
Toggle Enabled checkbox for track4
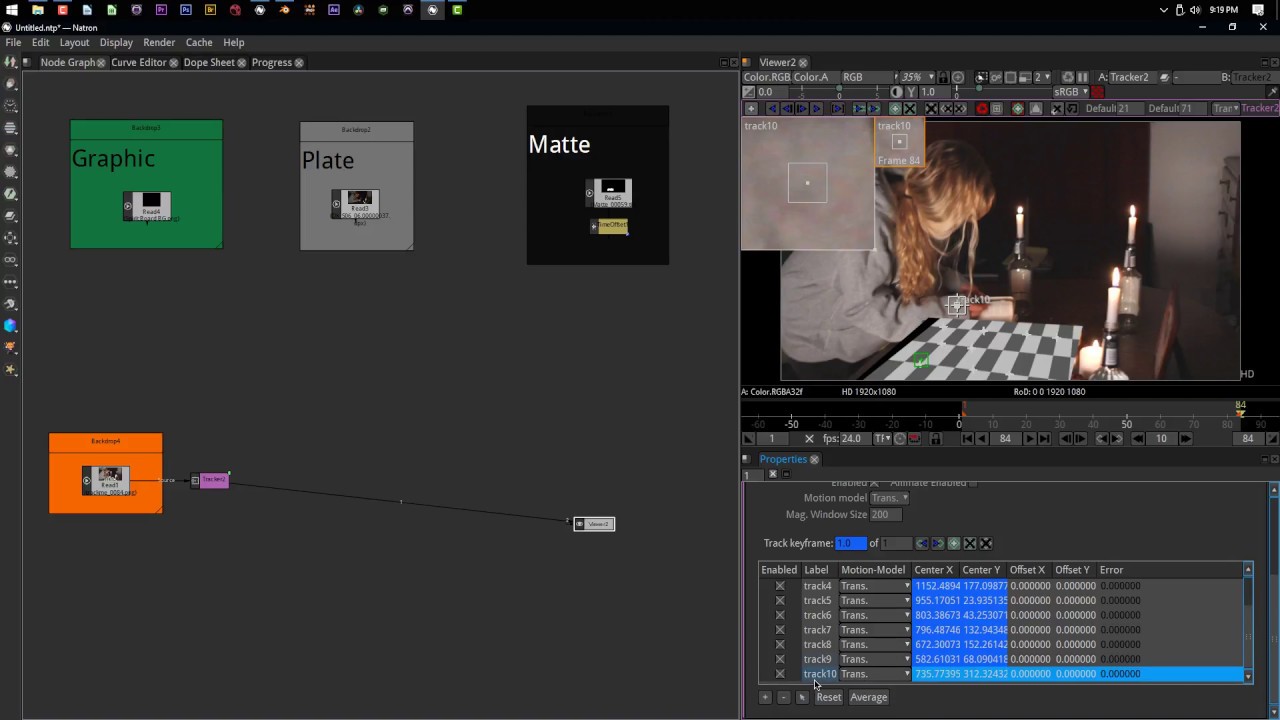tap(780, 586)
